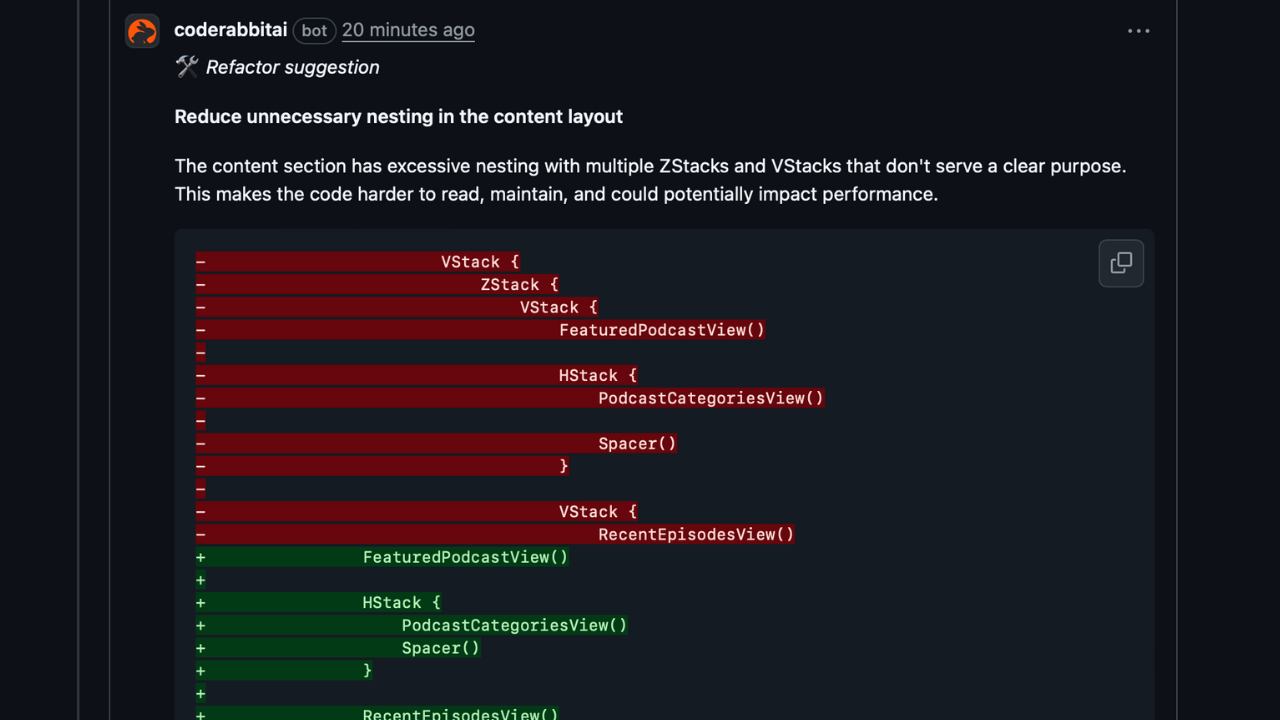The image size is (1280, 720).
Task: Click the first removed 'VStack {' line
Action: 358,262
